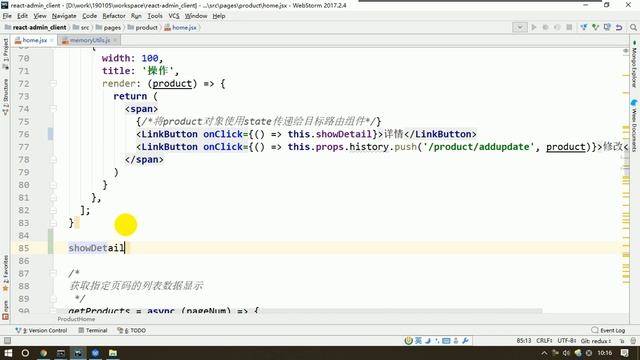Open the Edit menu
Screen dimensions: 640x360
click(22, 16)
